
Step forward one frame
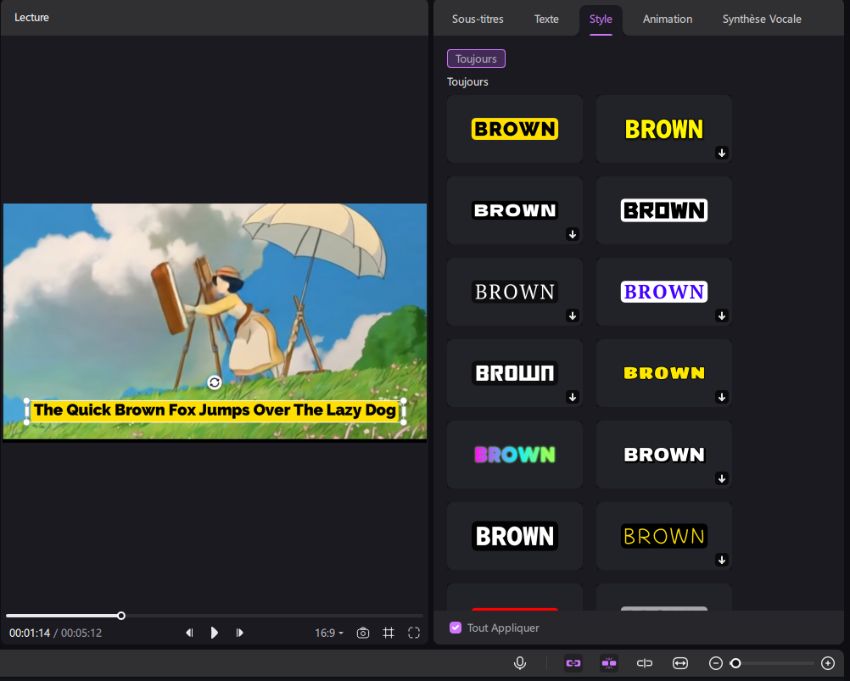coord(239,633)
